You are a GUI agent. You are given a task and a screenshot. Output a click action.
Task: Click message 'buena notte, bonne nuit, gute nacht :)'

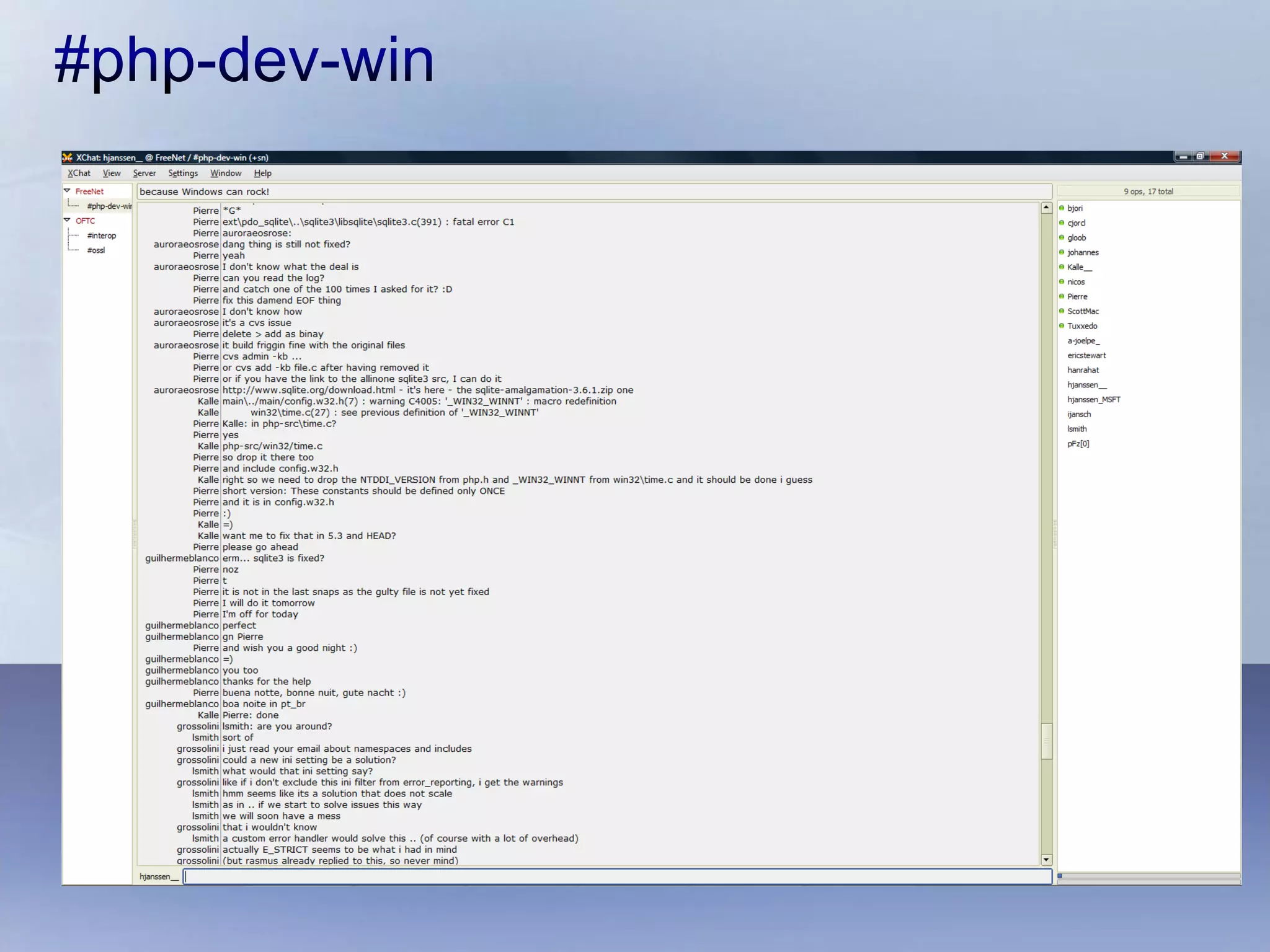click(x=314, y=693)
